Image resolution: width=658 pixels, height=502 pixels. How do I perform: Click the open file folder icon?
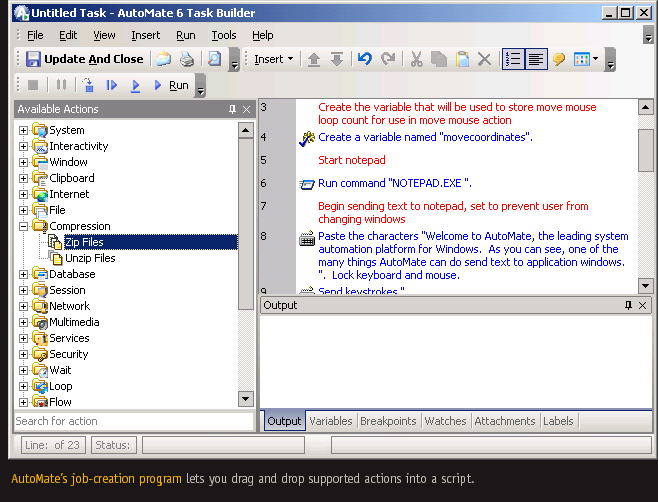(x=163, y=59)
